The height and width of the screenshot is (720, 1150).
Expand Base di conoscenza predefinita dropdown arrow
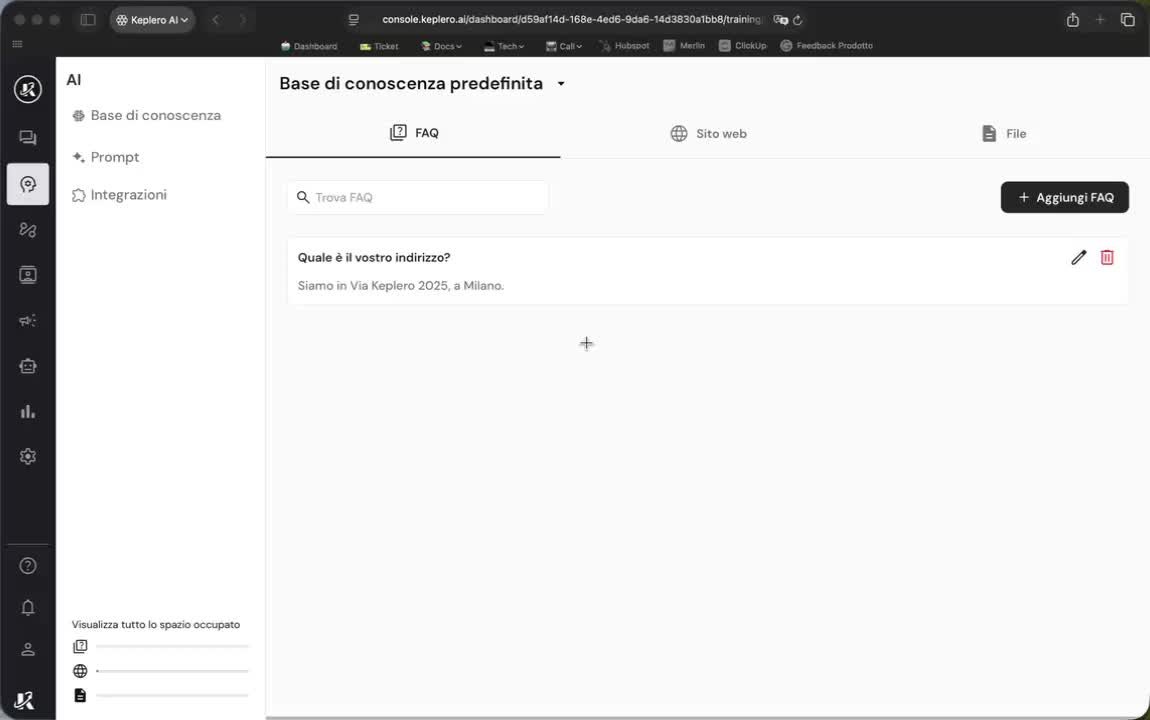(x=561, y=84)
